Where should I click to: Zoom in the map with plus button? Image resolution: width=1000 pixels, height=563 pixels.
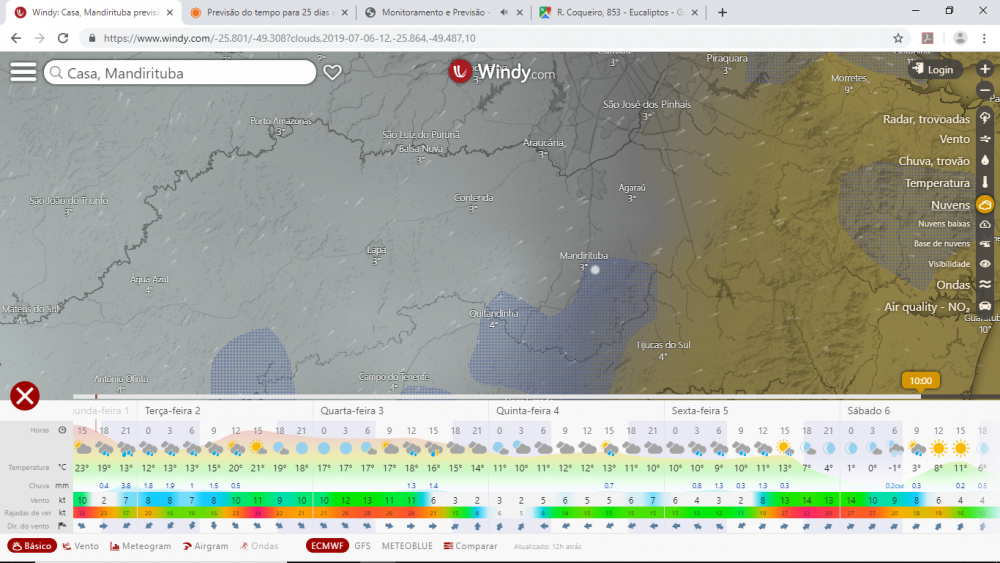point(985,69)
